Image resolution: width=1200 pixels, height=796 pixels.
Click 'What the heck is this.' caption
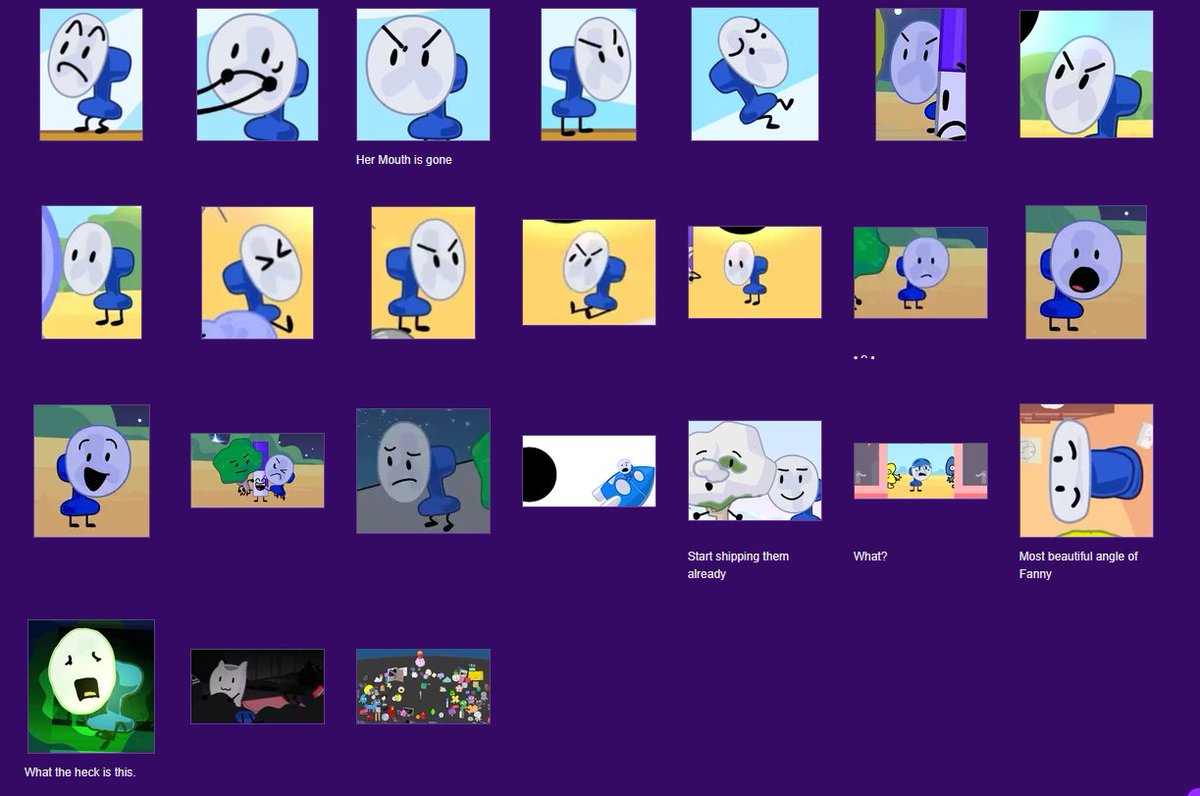(x=80, y=772)
